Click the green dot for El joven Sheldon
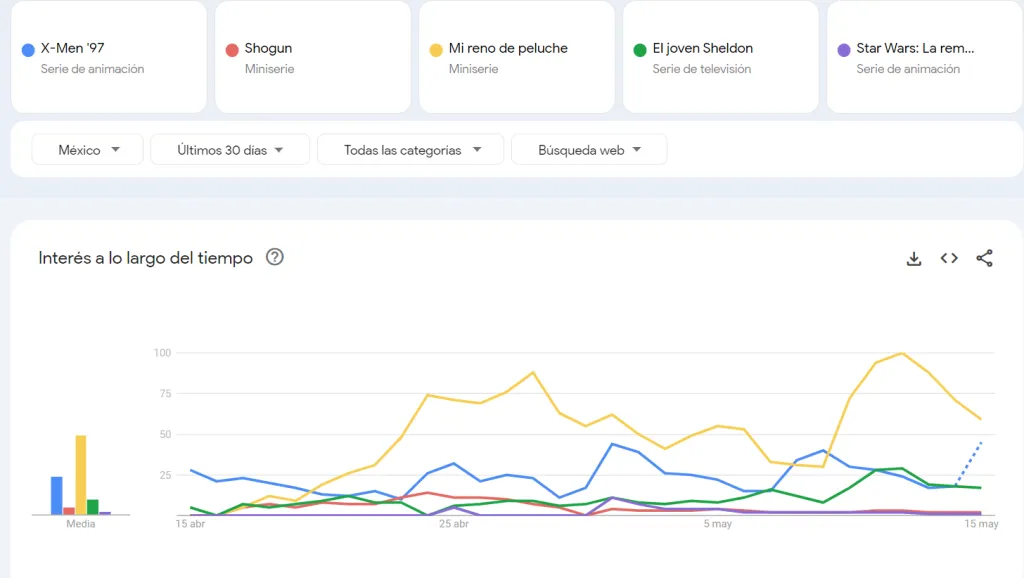The width and height of the screenshot is (1024, 578). click(x=640, y=50)
